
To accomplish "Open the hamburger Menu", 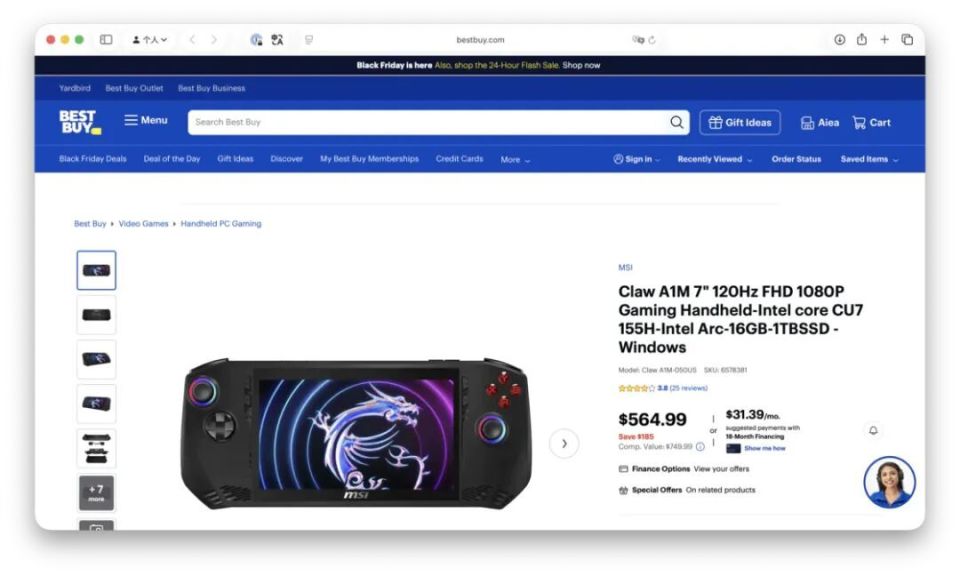I will tap(146, 121).
